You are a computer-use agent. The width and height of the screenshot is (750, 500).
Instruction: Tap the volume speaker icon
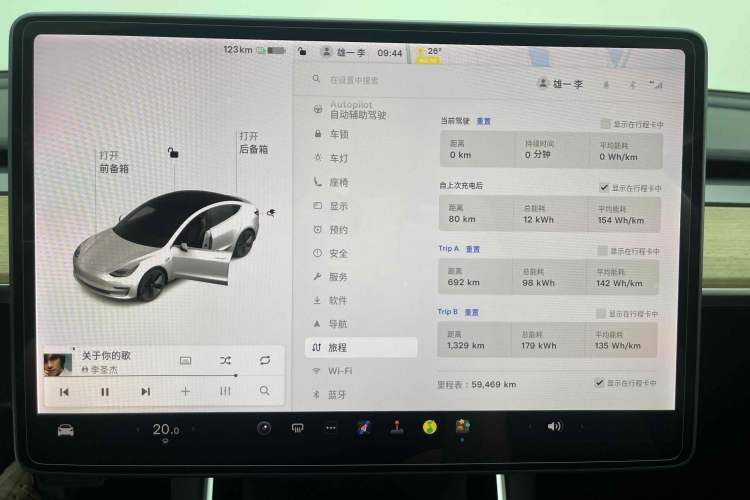pyautogui.click(x=554, y=426)
